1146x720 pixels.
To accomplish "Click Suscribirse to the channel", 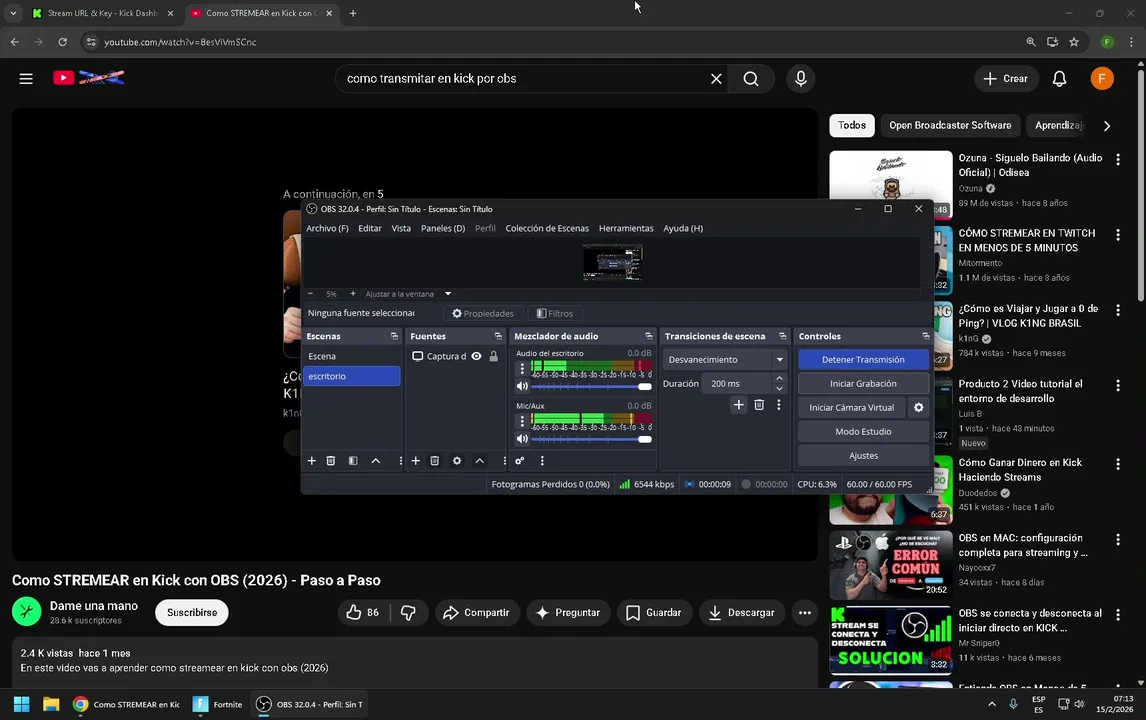I will [192, 613].
